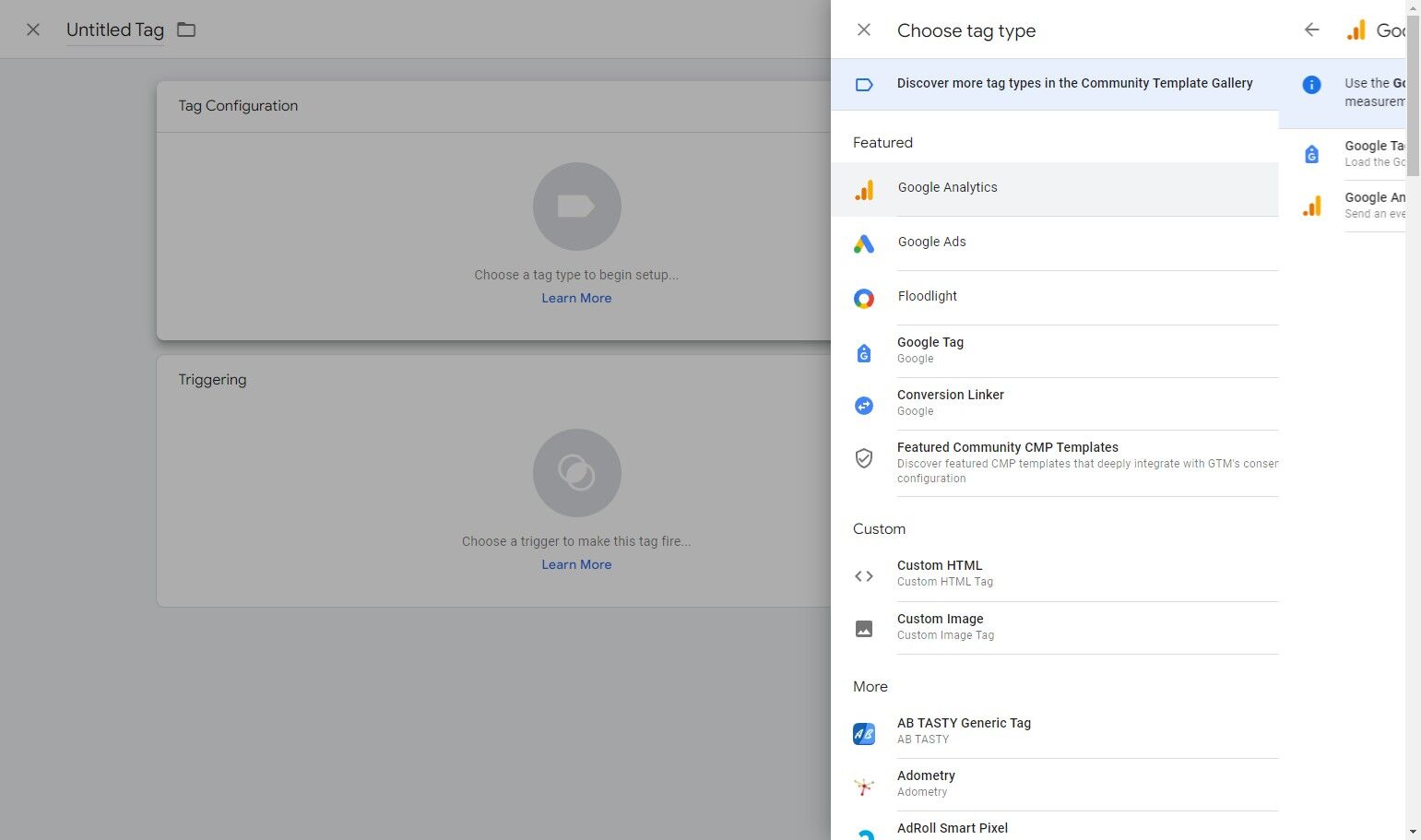Click the Community Template Gallery tag icon
Image resolution: width=1421 pixels, height=840 pixels.
coord(864,85)
